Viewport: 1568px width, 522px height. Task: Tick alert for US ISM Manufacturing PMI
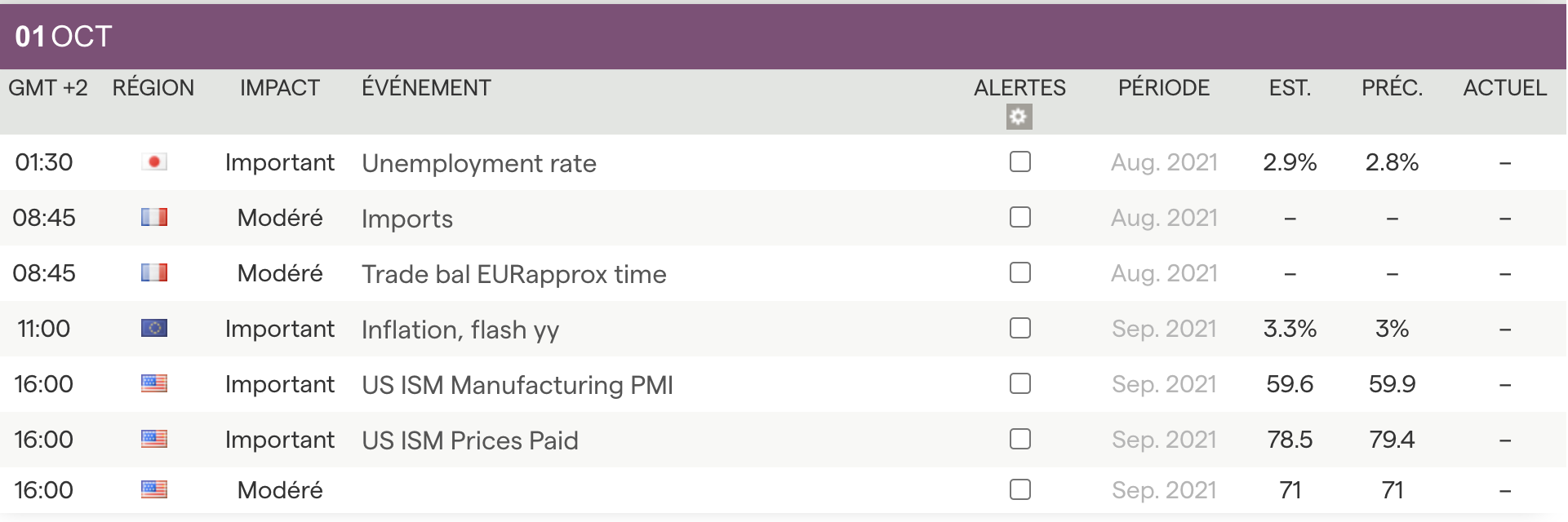coord(1019,384)
